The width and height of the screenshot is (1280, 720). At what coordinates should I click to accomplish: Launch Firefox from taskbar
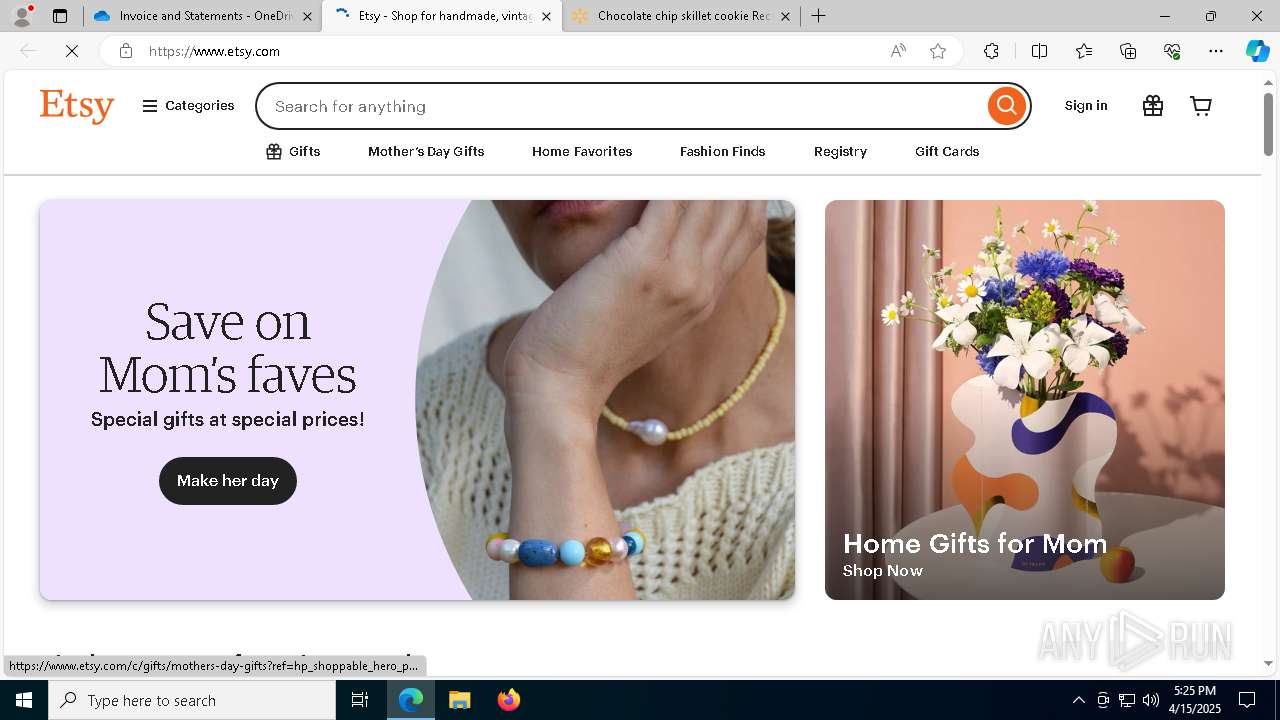509,700
